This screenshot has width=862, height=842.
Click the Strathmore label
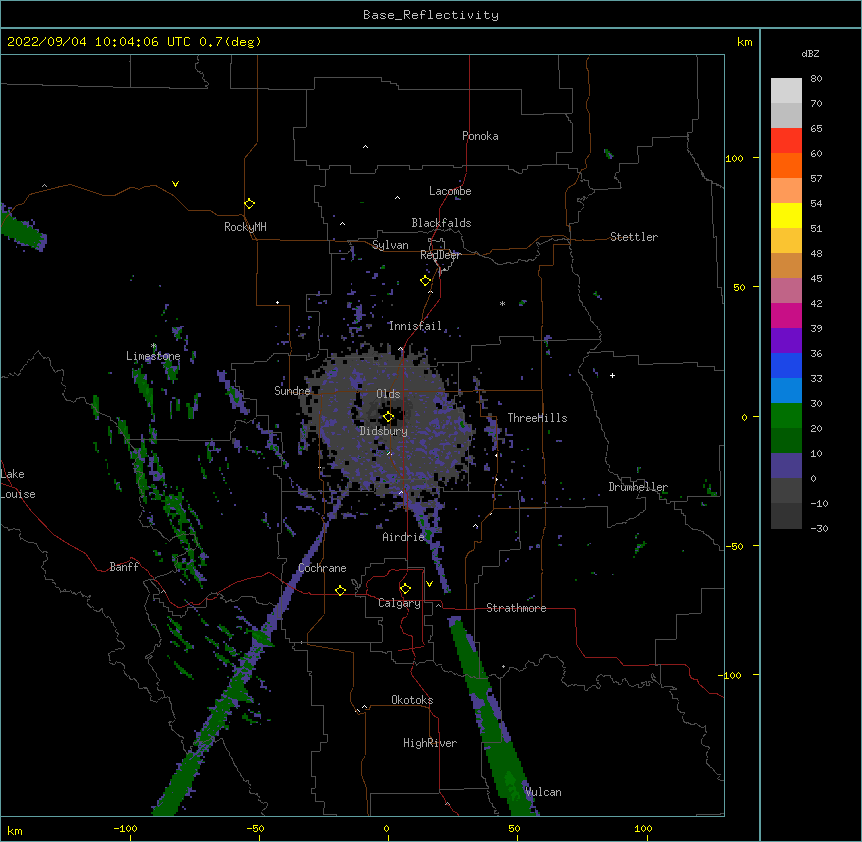click(516, 608)
